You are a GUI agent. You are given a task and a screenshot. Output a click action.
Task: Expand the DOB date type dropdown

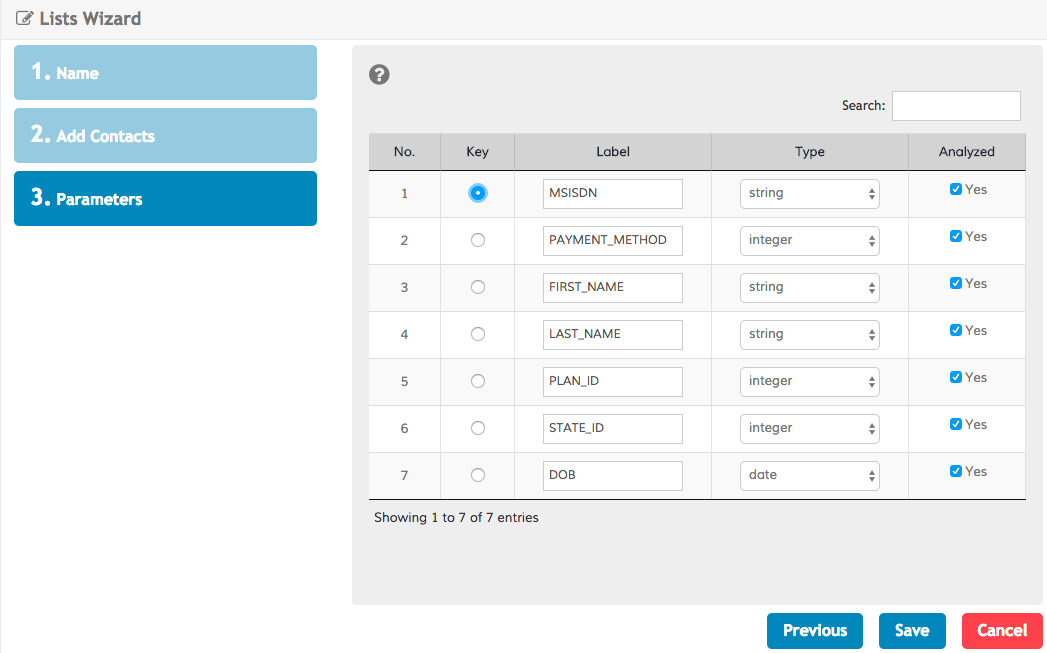tap(810, 475)
